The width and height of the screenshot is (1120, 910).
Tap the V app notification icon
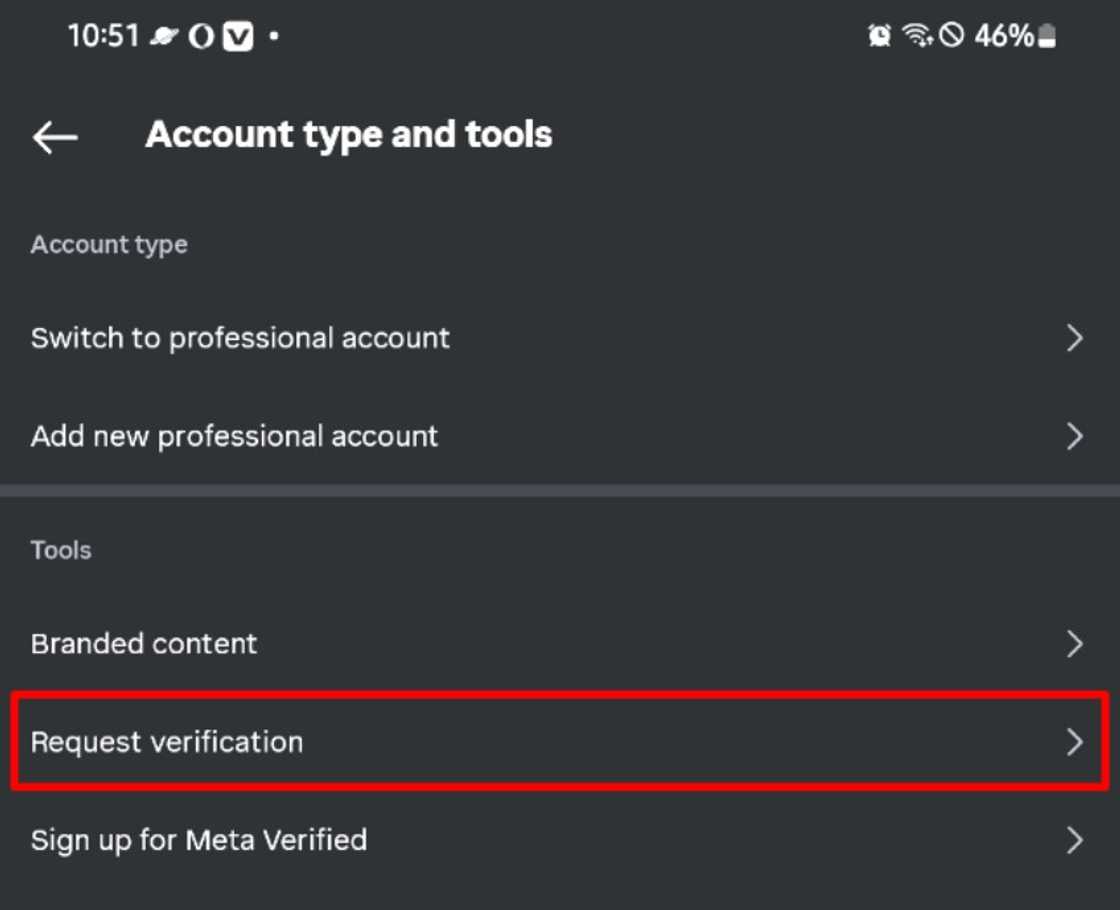[x=237, y=37]
